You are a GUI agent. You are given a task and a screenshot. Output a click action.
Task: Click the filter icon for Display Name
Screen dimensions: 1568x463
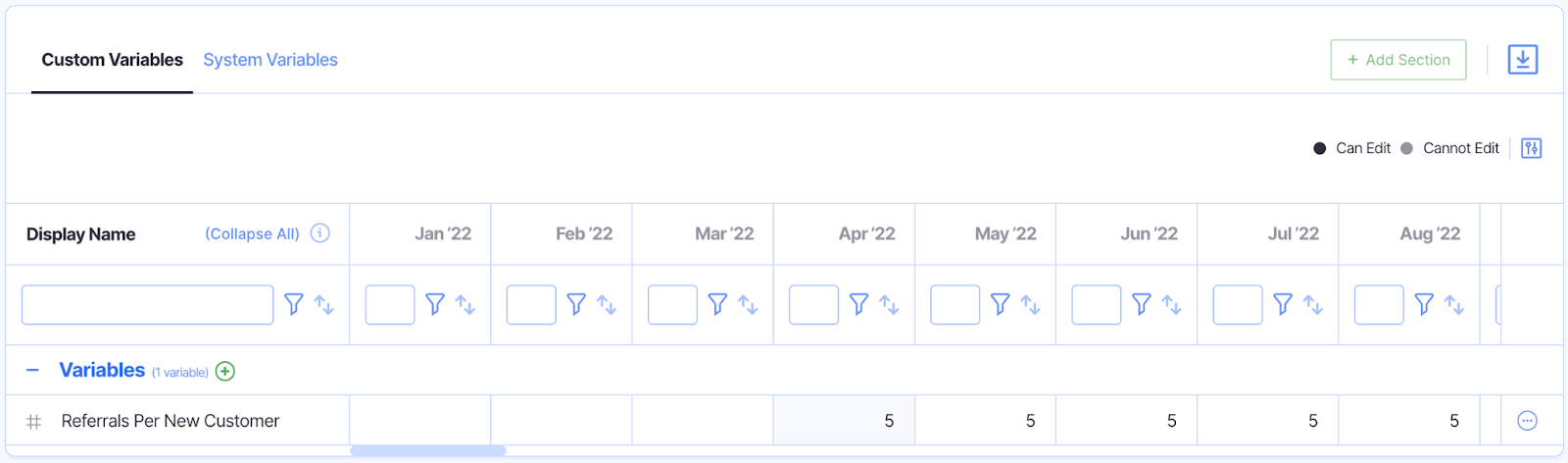(x=293, y=304)
